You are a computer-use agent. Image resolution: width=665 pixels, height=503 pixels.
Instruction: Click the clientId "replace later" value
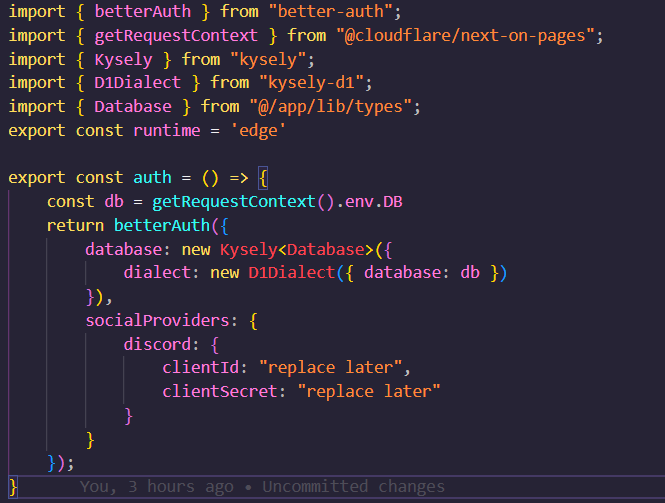coord(330,367)
